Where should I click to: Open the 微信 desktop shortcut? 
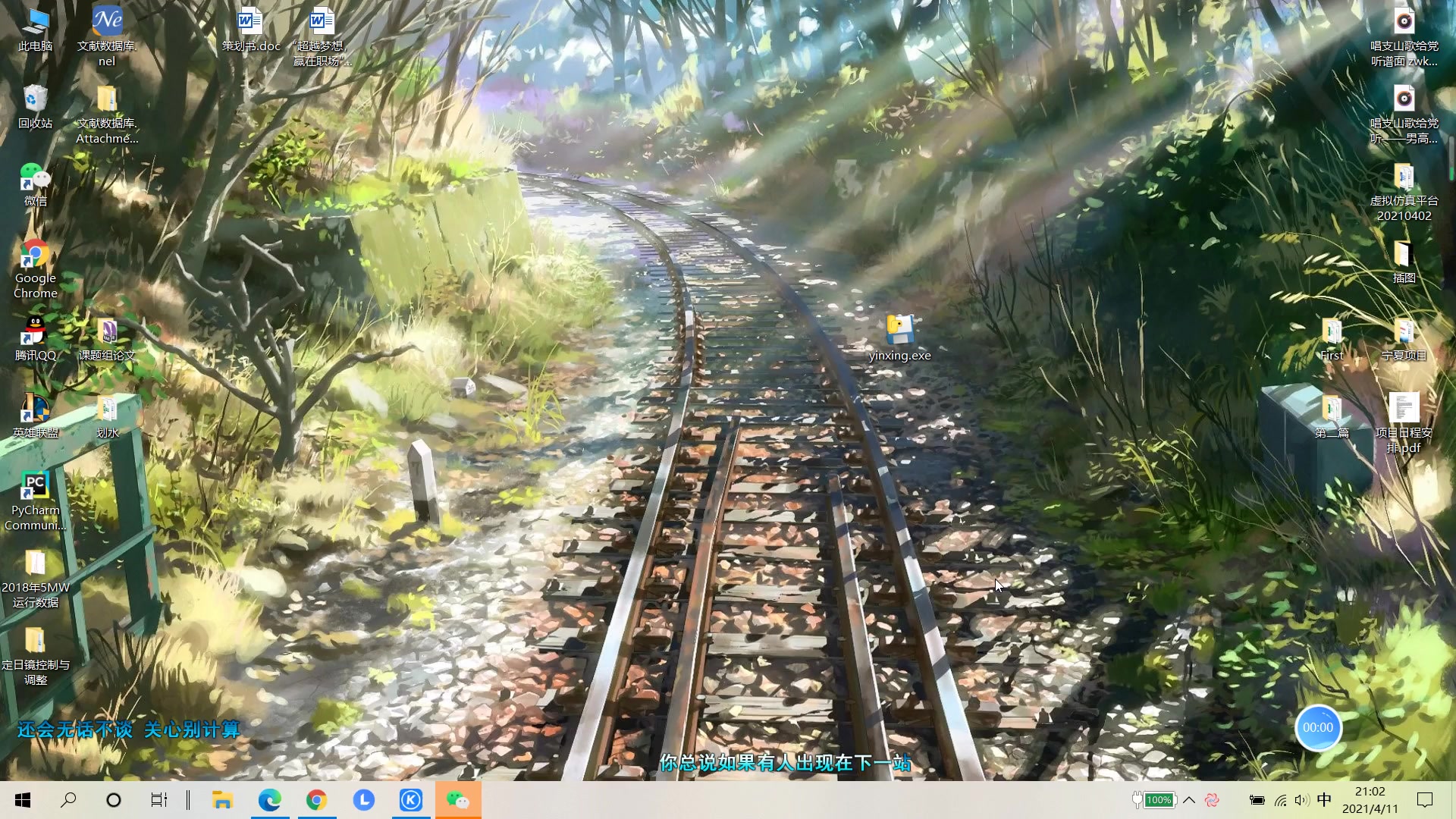coord(35,184)
